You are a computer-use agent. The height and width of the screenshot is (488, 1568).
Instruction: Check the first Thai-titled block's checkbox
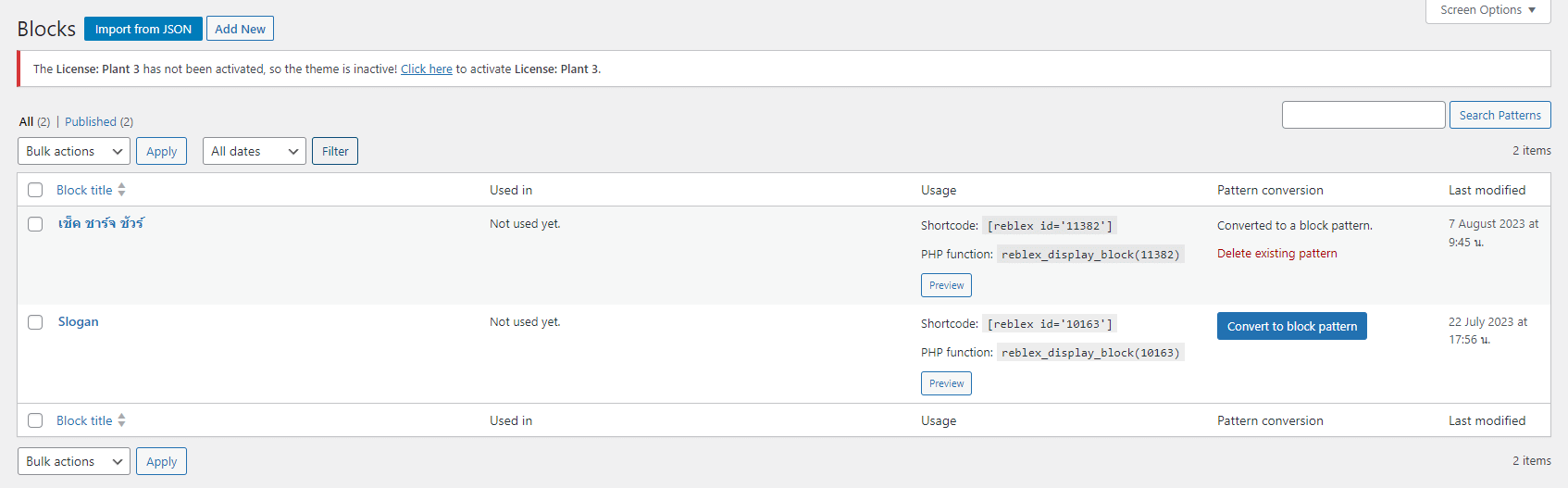point(35,224)
